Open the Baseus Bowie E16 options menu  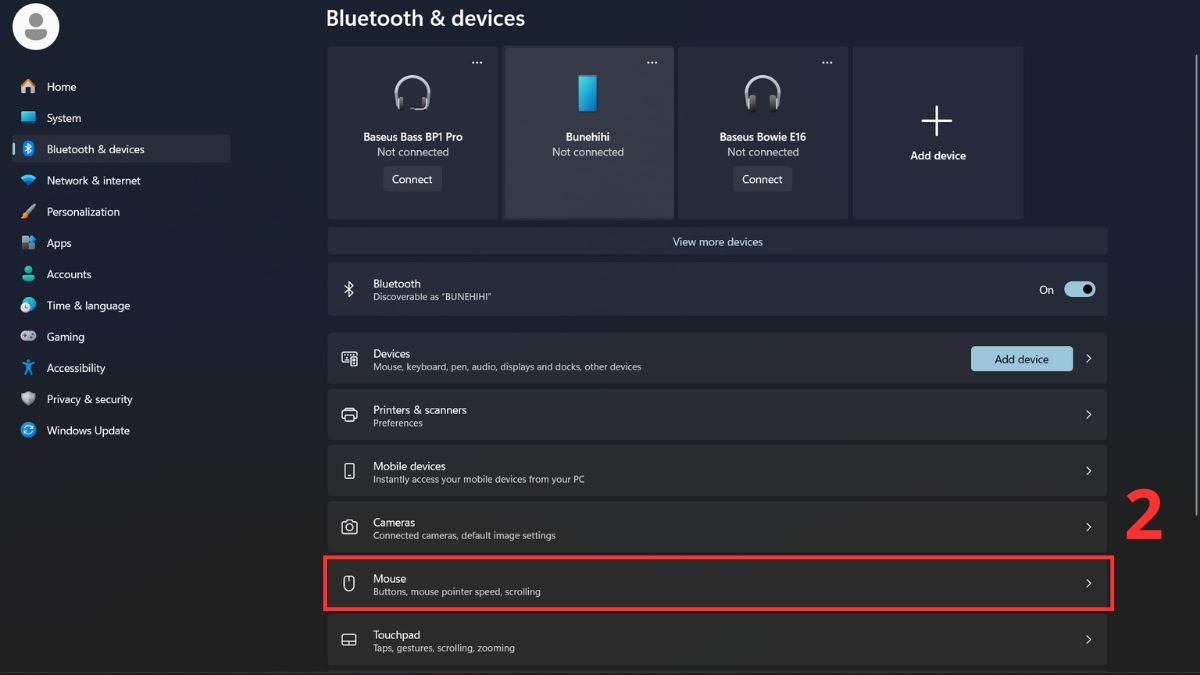[827, 61]
